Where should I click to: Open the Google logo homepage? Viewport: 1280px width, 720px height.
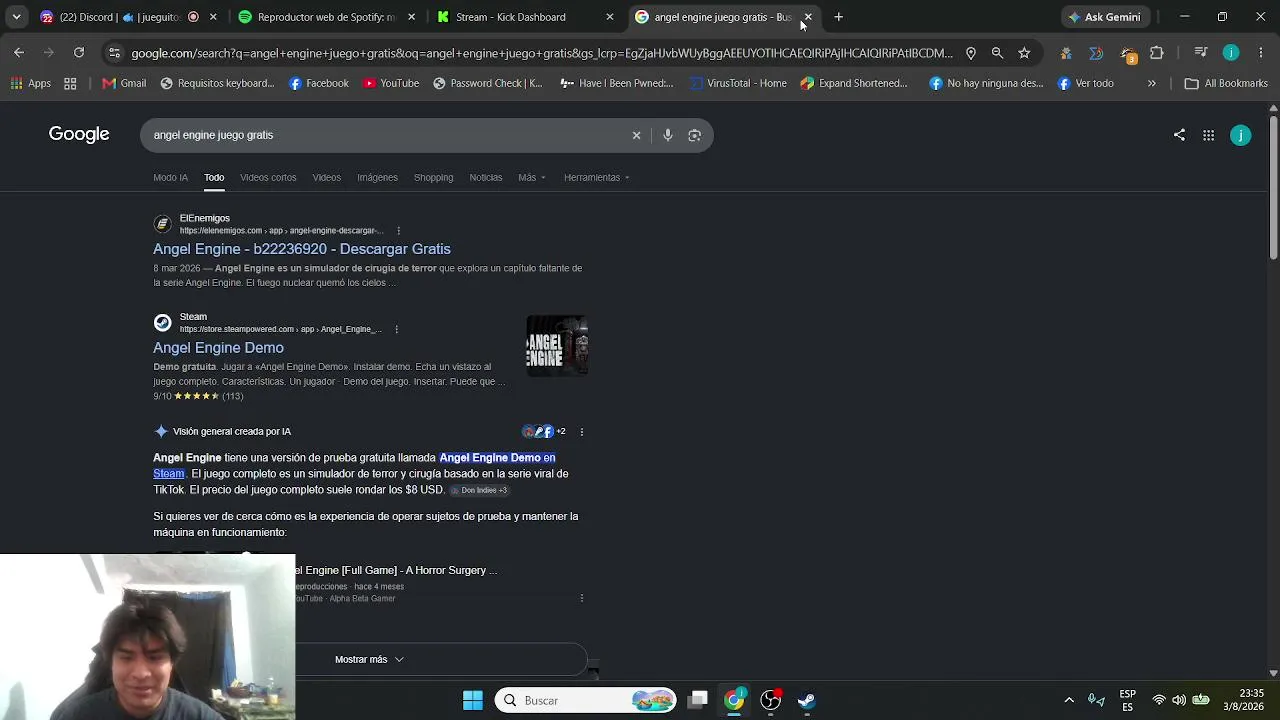pos(79,134)
